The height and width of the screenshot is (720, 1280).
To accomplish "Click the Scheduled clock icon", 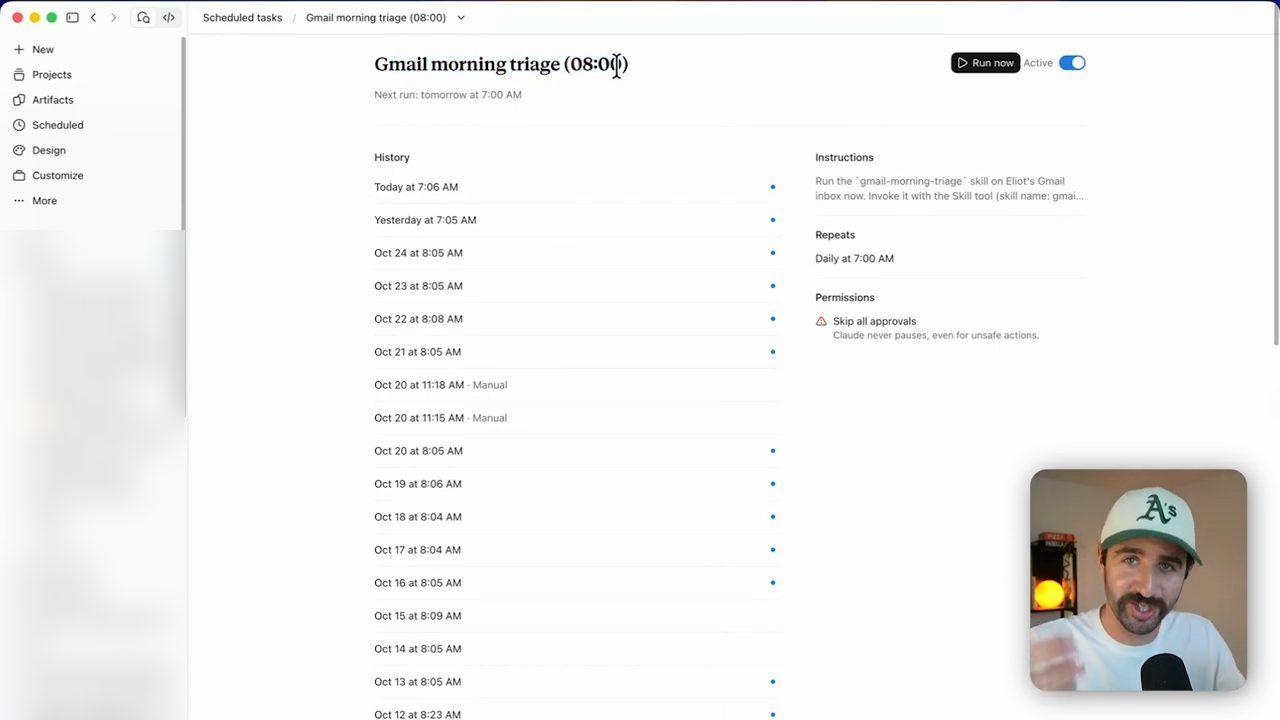I will pos(19,125).
